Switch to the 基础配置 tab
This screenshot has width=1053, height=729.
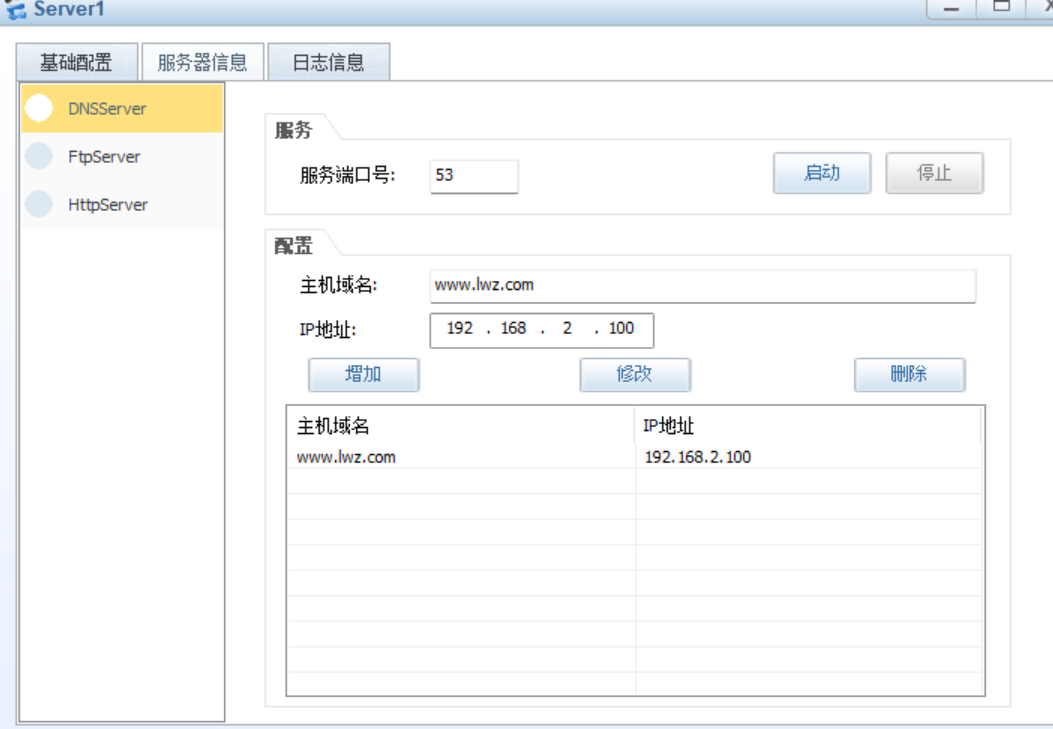pyautogui.click(x=77, y=62)
